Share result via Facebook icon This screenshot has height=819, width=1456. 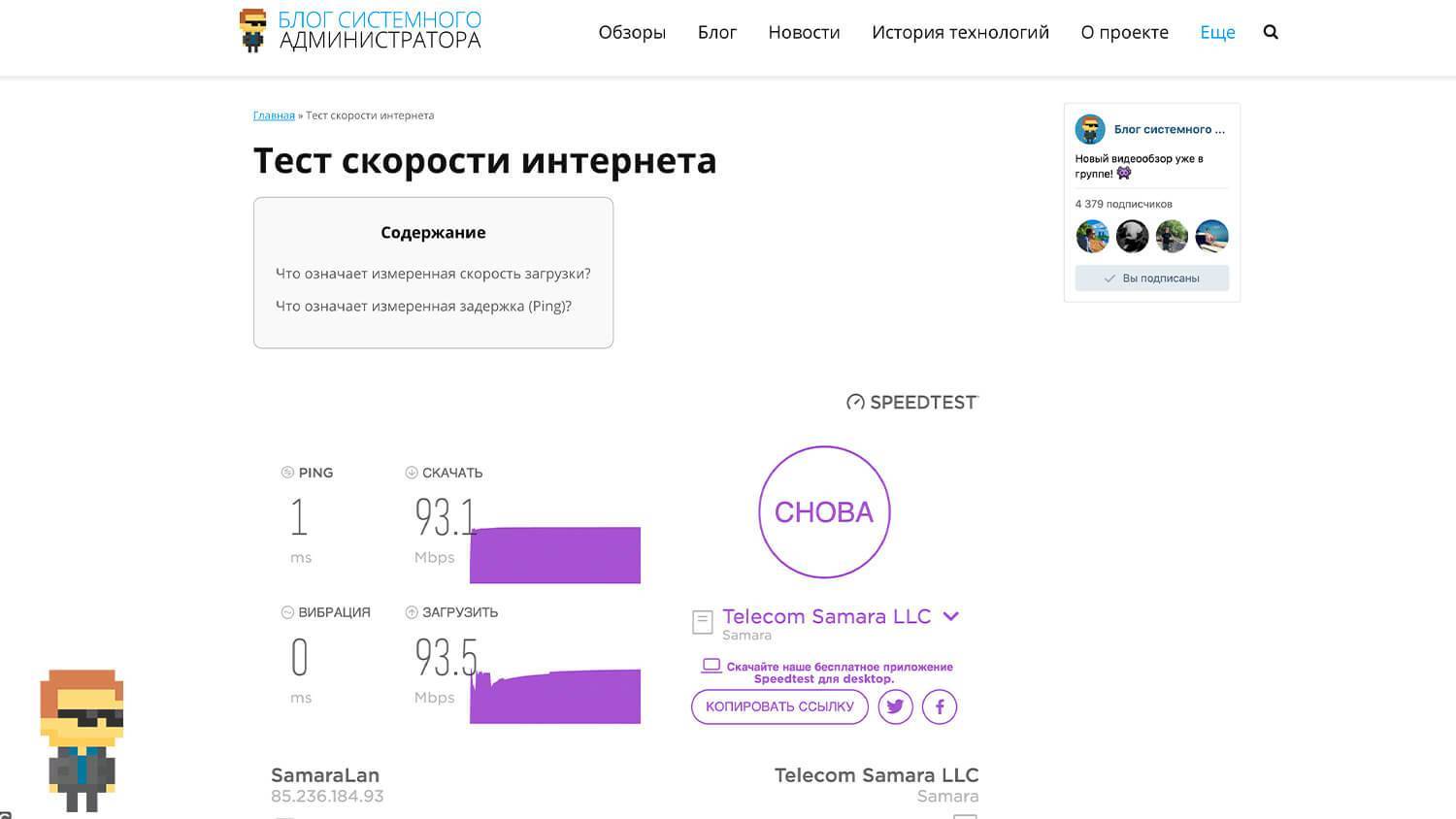[x=940, y=706]
